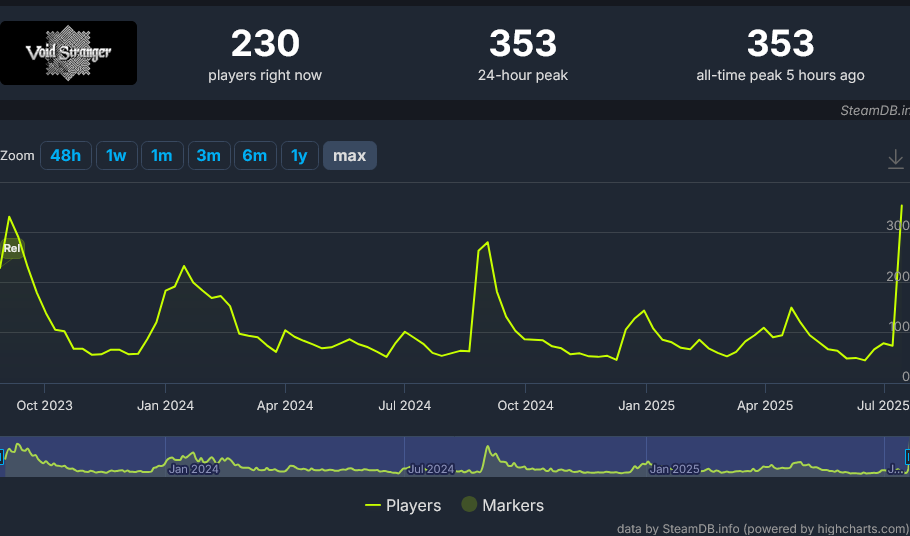Set chart zoom to 1w
This screenshot has height=536, width=910.
(117, 155)
